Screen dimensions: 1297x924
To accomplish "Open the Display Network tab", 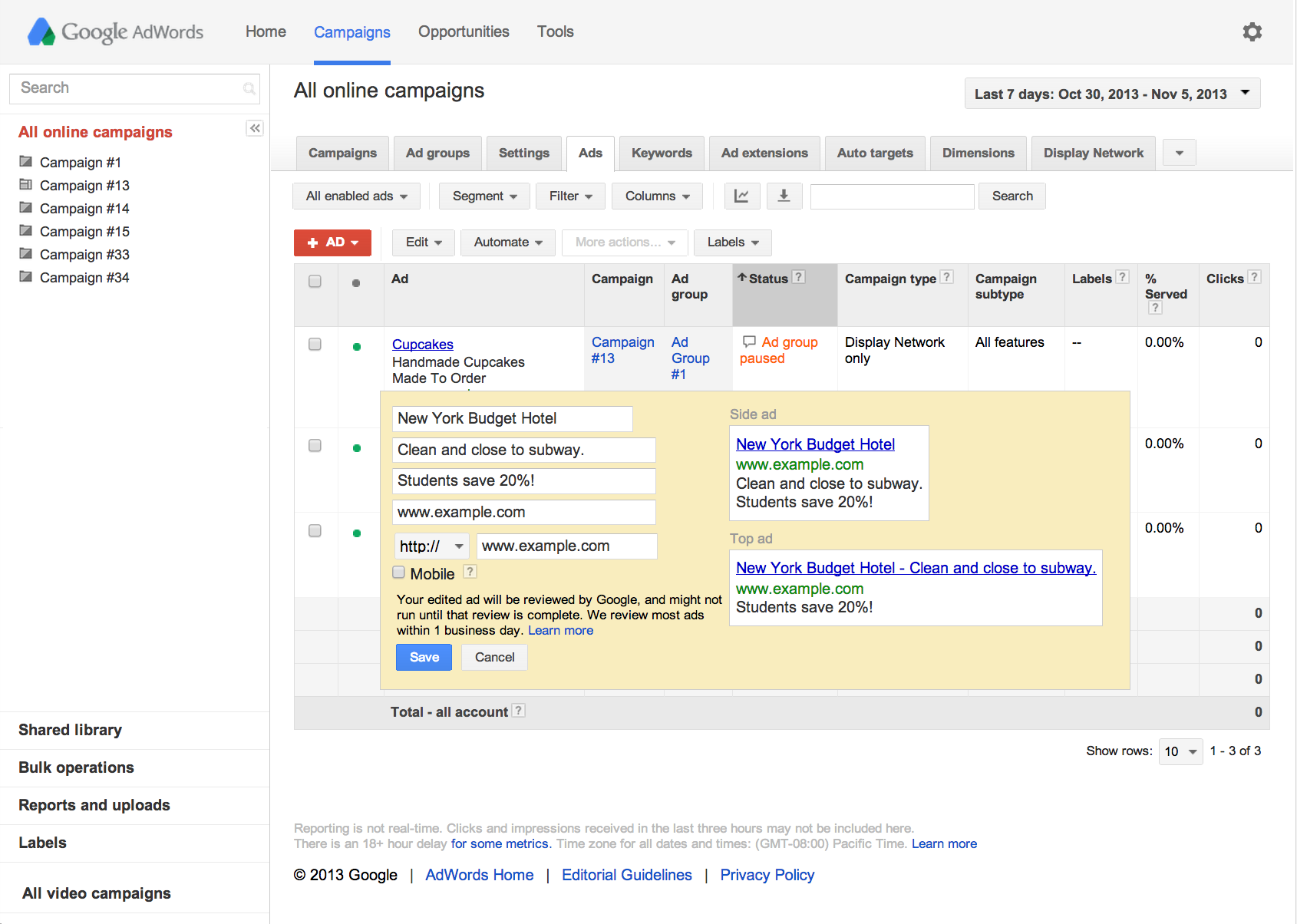I will click(x=1094, y=153).
